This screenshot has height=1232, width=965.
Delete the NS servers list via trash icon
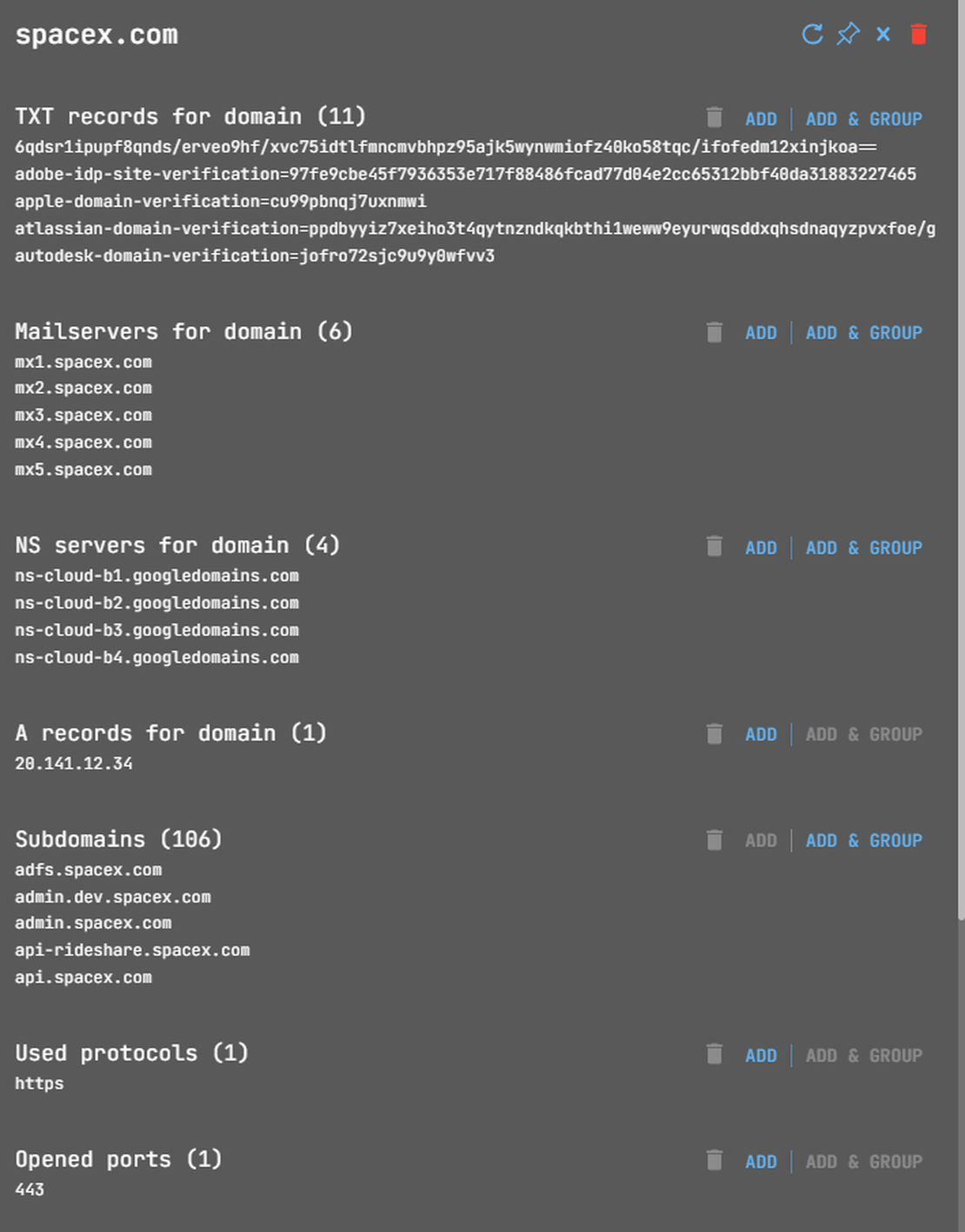[x=714, y=547]
